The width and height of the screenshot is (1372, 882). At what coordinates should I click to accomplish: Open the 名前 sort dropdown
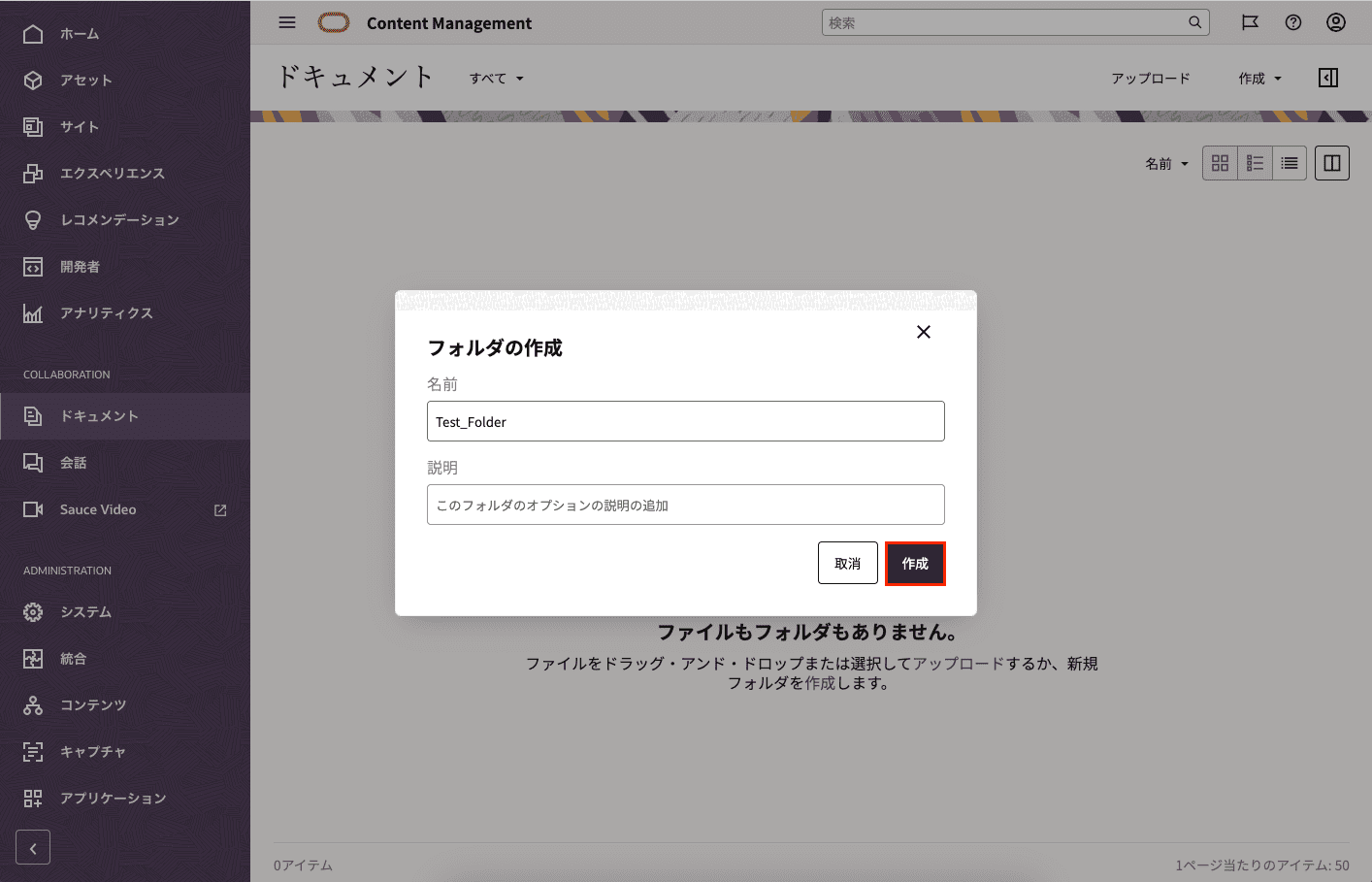coord(1166,164)
